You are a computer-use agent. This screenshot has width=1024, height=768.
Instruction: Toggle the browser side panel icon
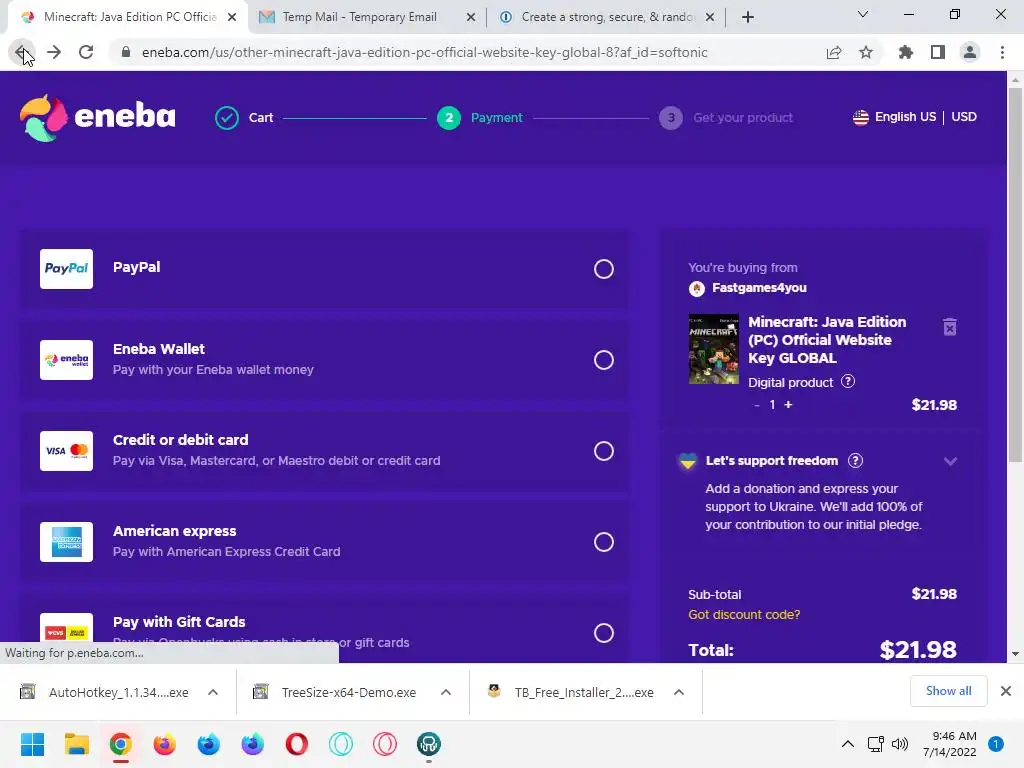point(938,52)
